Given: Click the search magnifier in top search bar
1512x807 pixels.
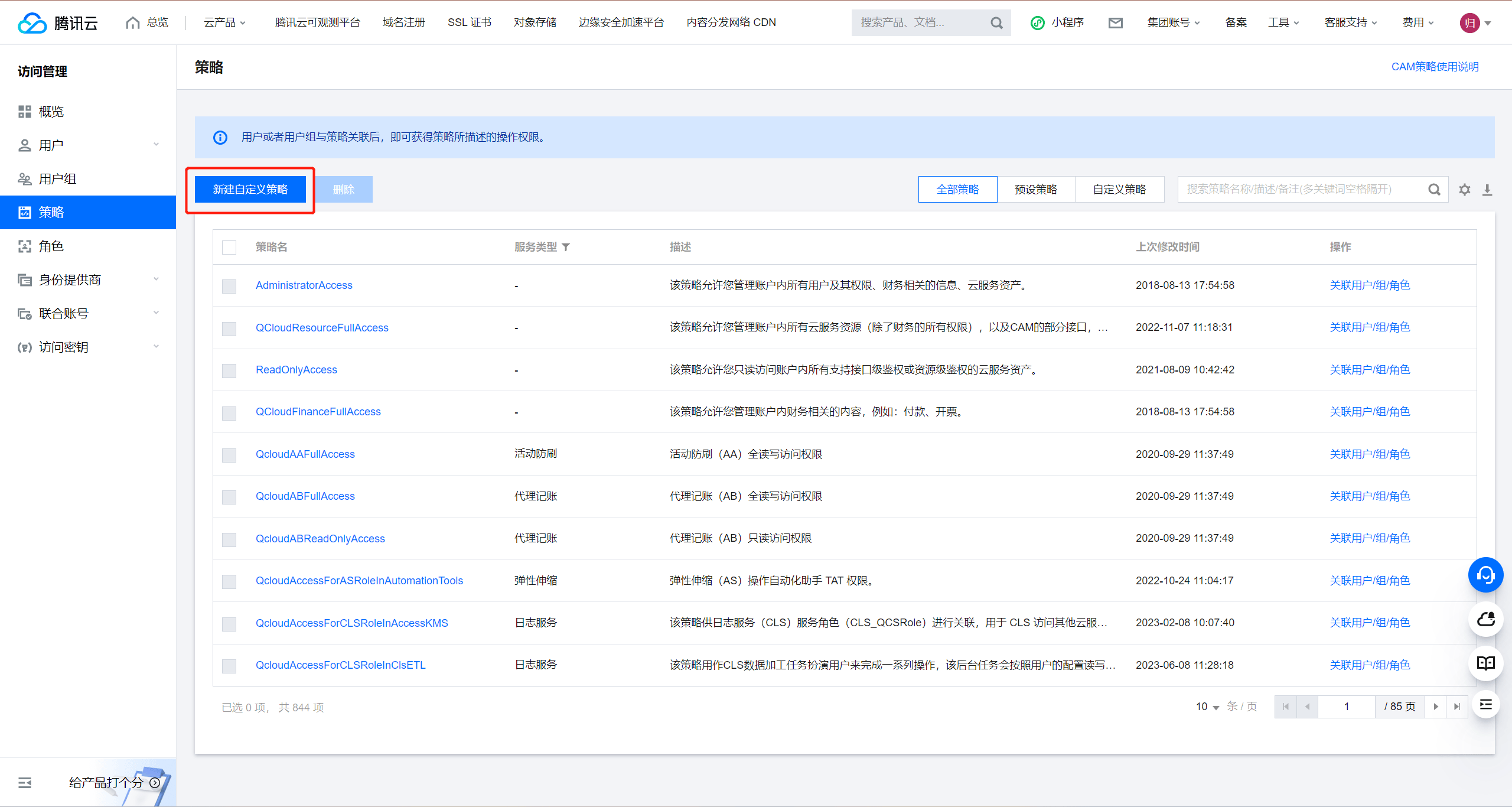Looking at the screenshot, I should [996, 22].
